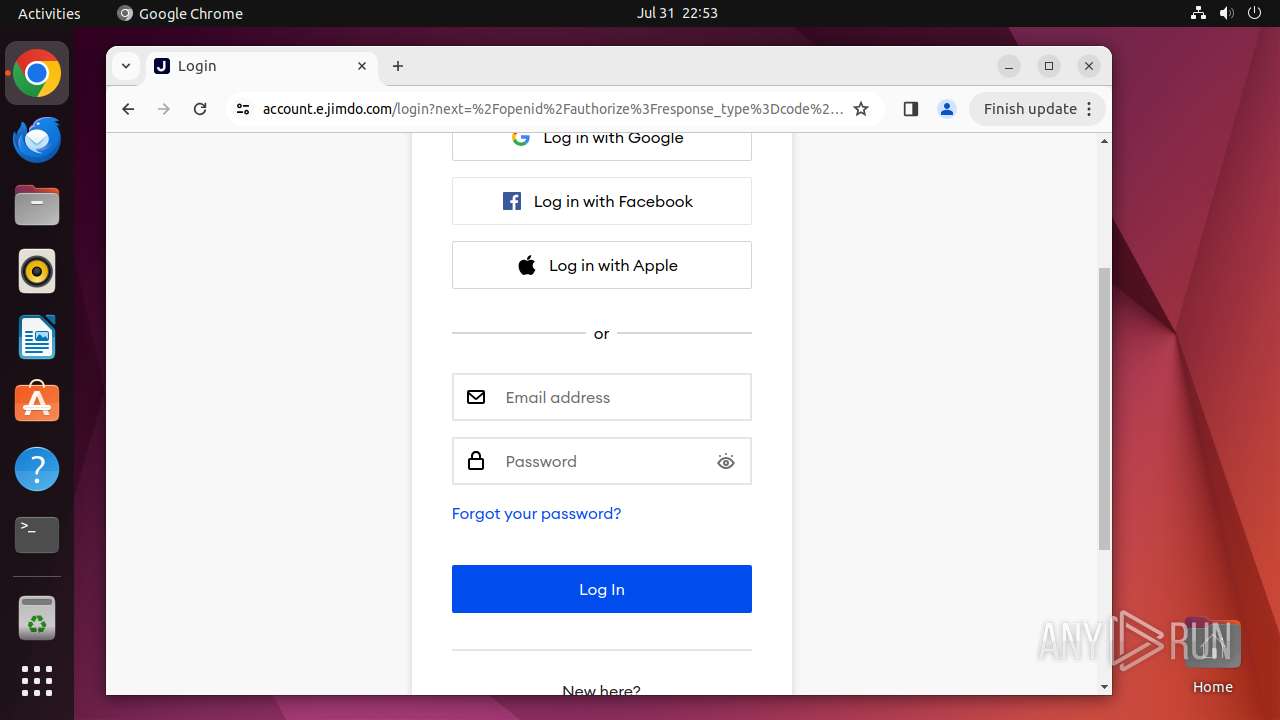Open the Help icon in the dock
Screen dimensions: 1280x720
pyautogui.click(x=37, y=469)
